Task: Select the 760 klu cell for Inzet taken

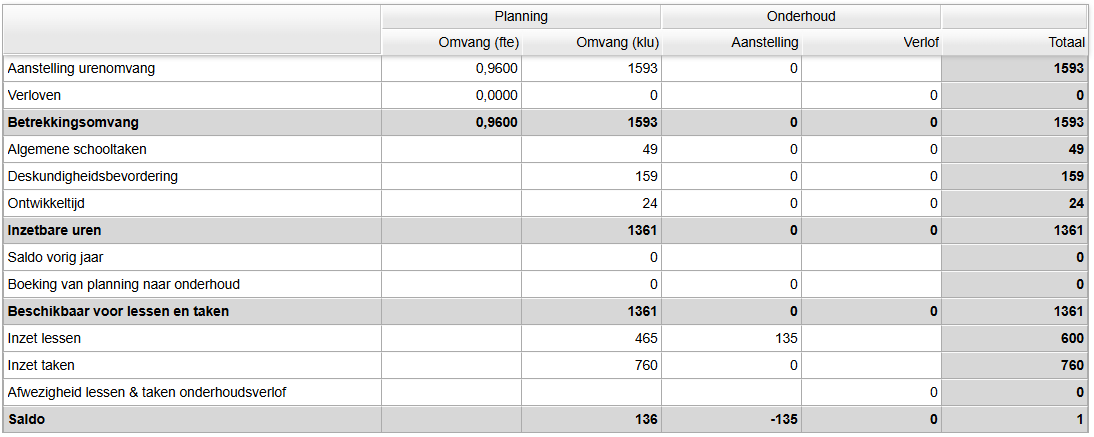Action: [x=646, y=365]
